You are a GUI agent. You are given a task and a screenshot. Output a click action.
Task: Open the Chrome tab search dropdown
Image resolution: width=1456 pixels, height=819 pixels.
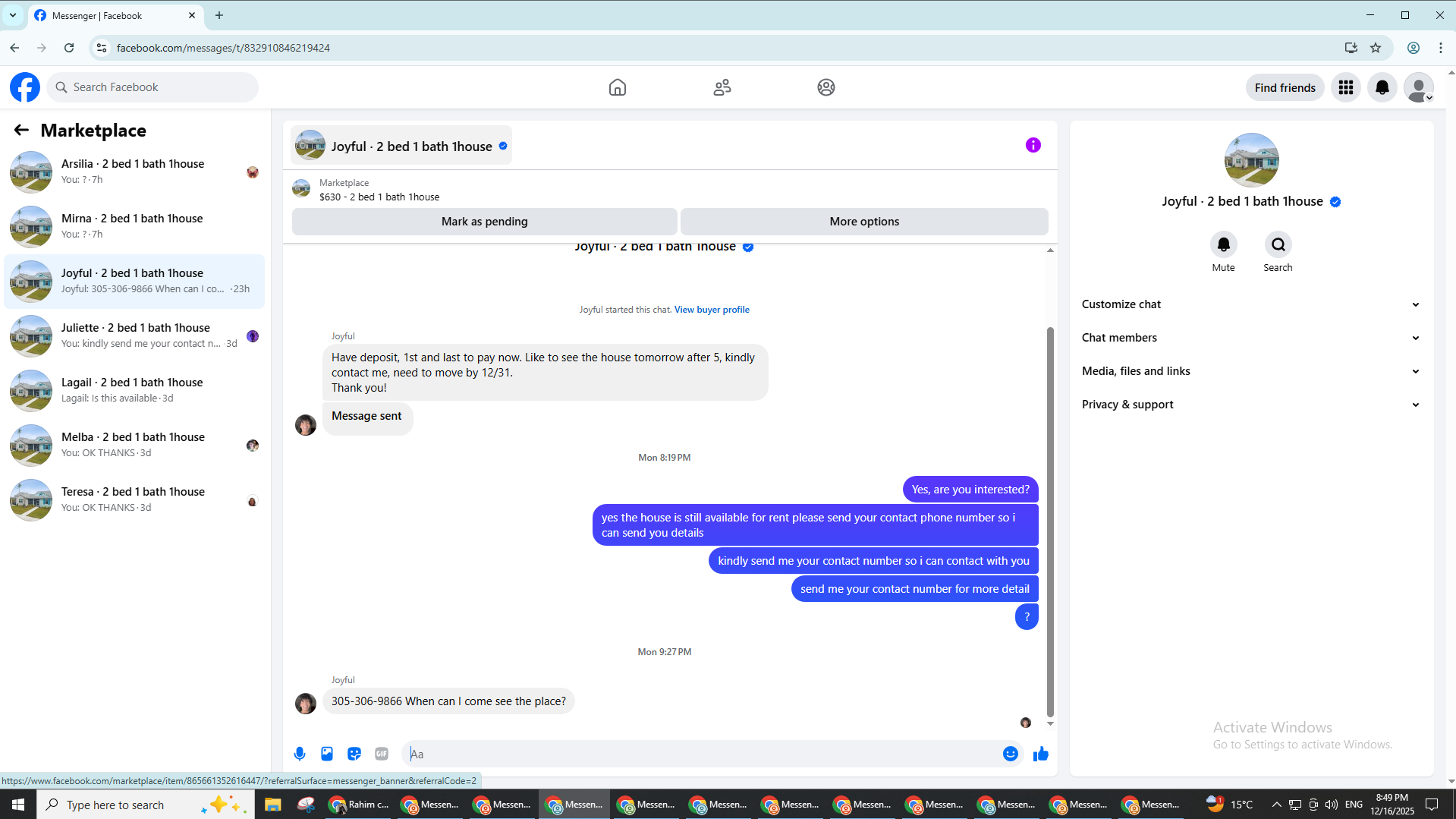coord(13,15)
